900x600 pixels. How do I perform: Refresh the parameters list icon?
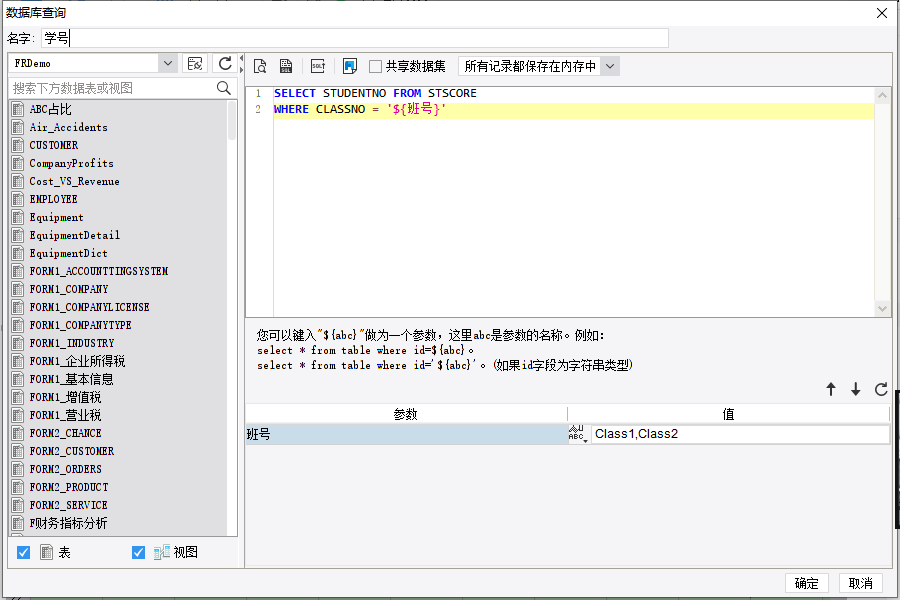coord(881,389)
